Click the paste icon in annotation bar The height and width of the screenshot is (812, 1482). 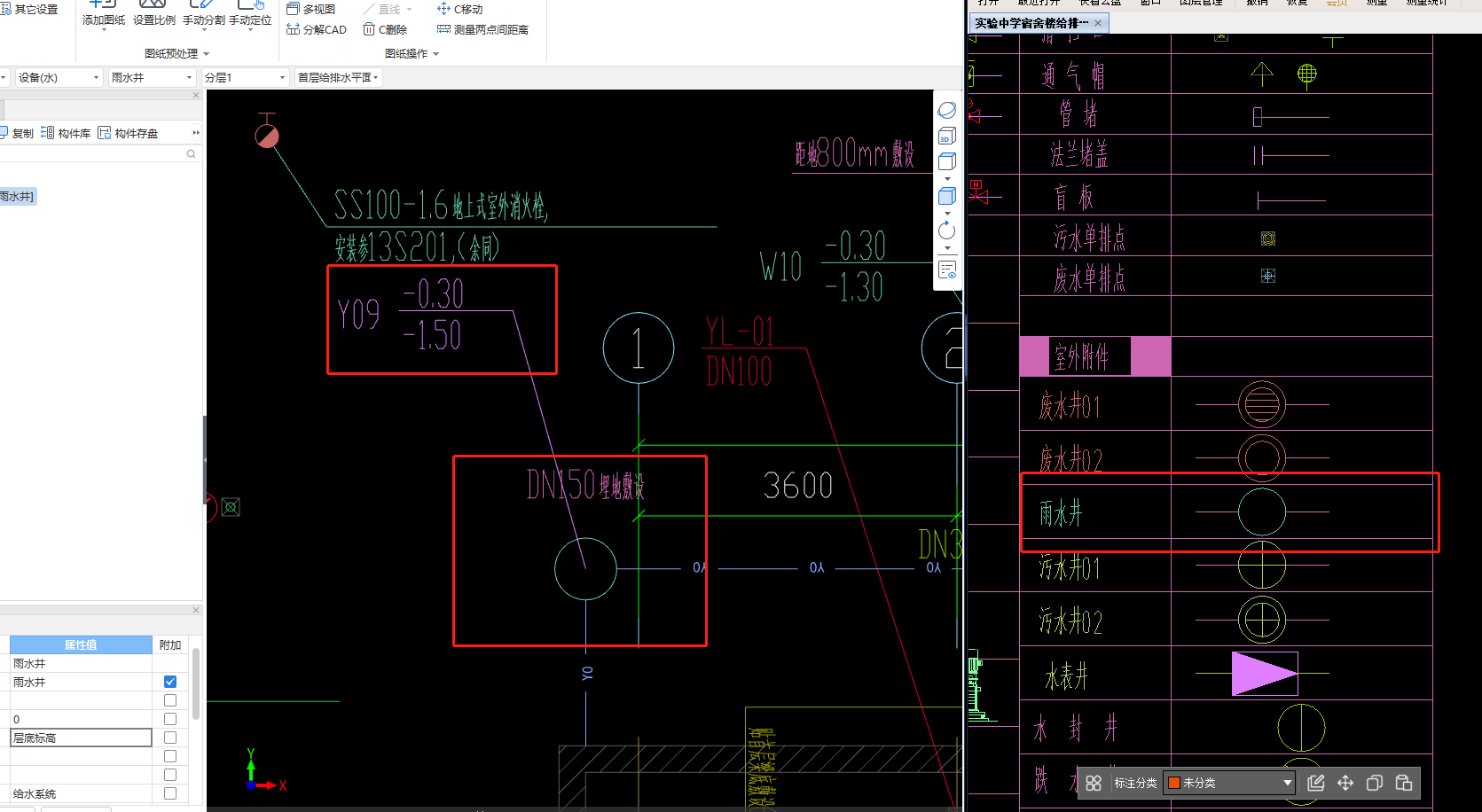point(1404,783)
